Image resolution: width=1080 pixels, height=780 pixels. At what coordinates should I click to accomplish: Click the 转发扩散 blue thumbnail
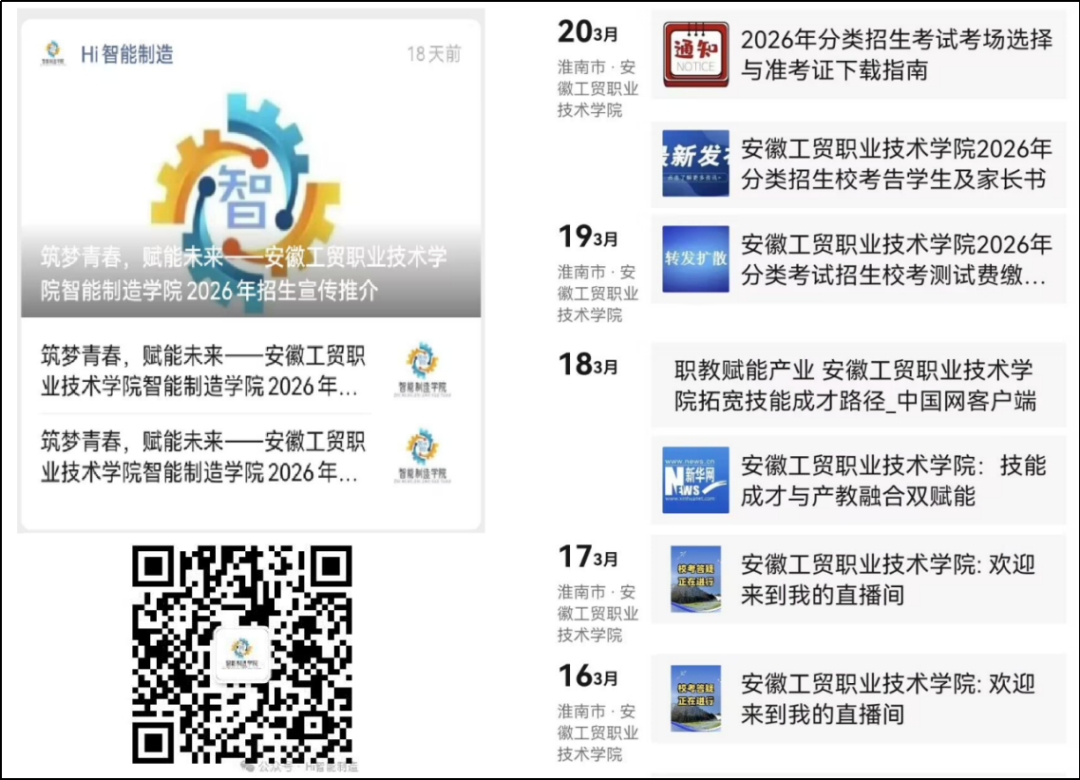pyautogui.click(x=696, y=259)
